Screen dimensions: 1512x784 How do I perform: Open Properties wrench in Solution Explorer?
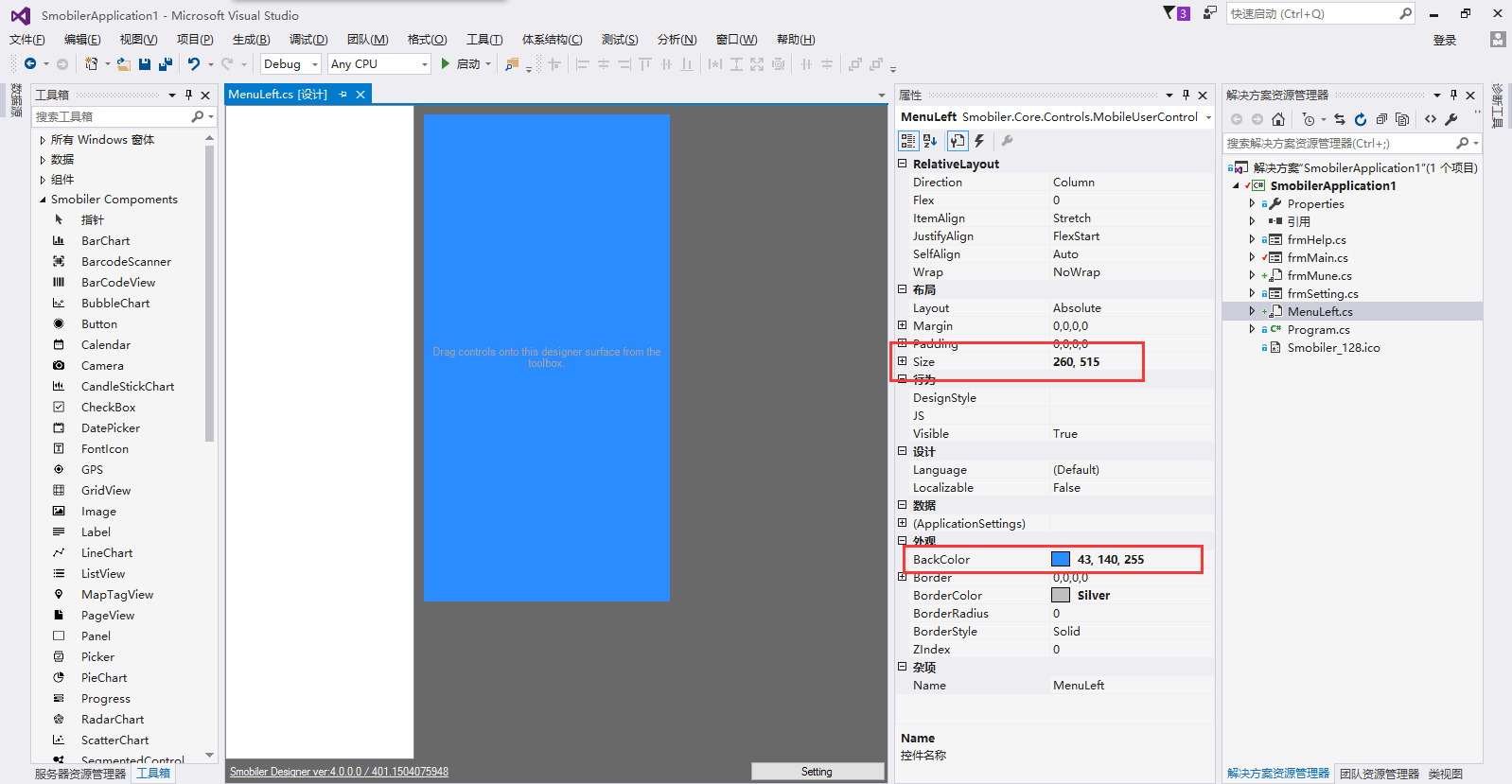pos(1451,119)
